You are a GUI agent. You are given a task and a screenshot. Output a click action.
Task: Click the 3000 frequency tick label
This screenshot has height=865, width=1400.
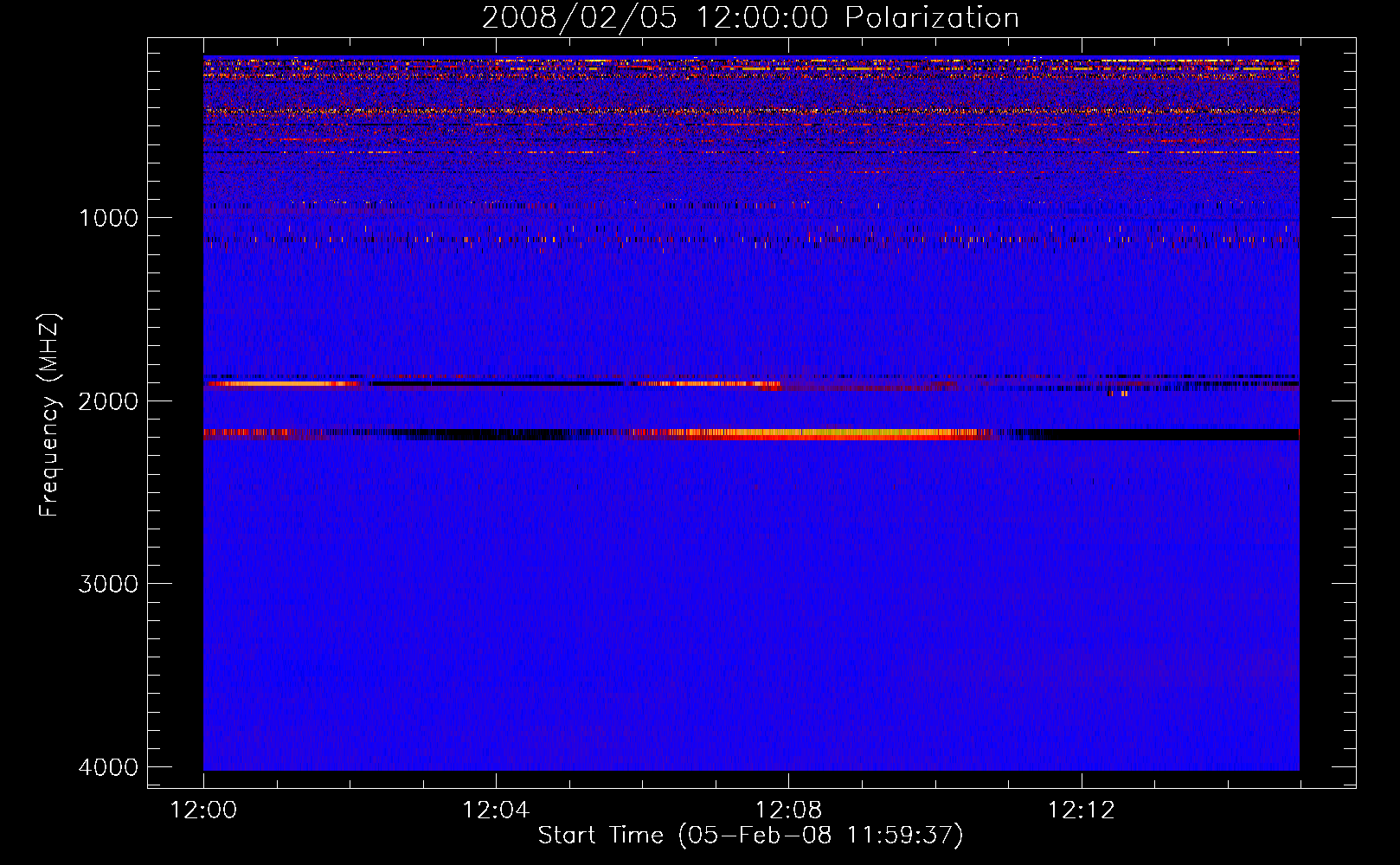coord(108,584)
